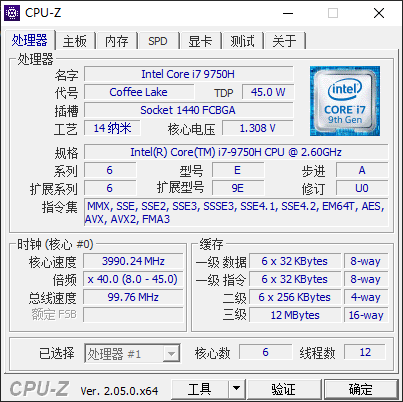
Task: Click the 工具 button
Action: coord(200,389)
